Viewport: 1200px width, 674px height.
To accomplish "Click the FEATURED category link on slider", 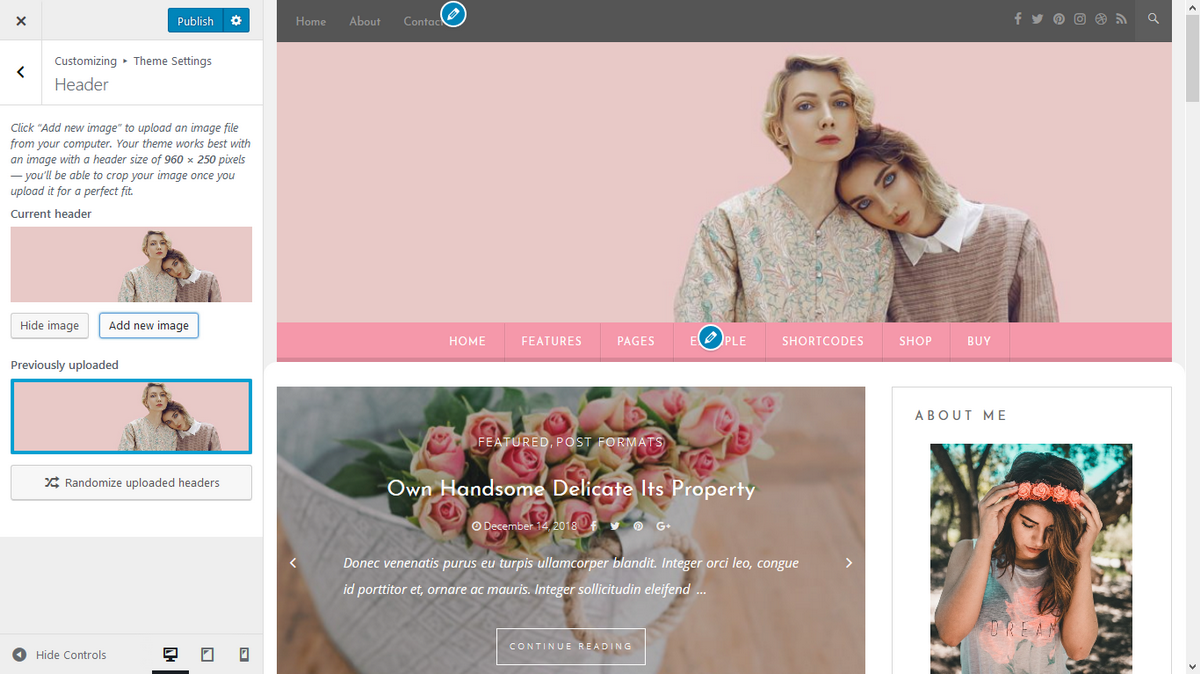I will pos(513,441).
